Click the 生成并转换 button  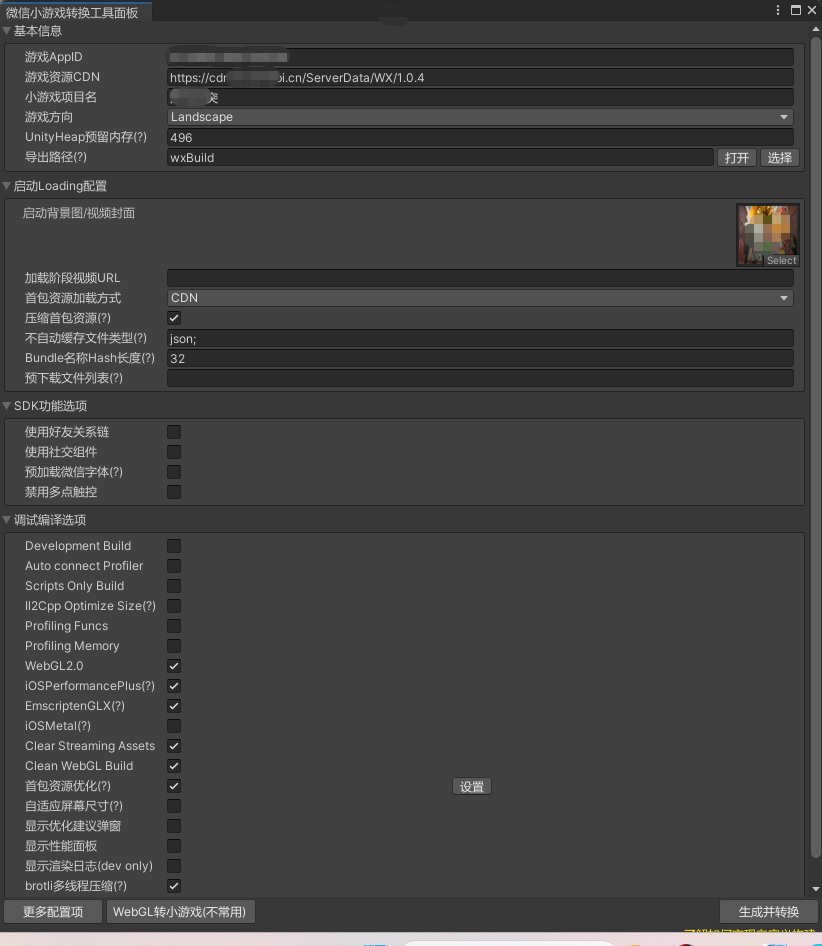(768, 911)
